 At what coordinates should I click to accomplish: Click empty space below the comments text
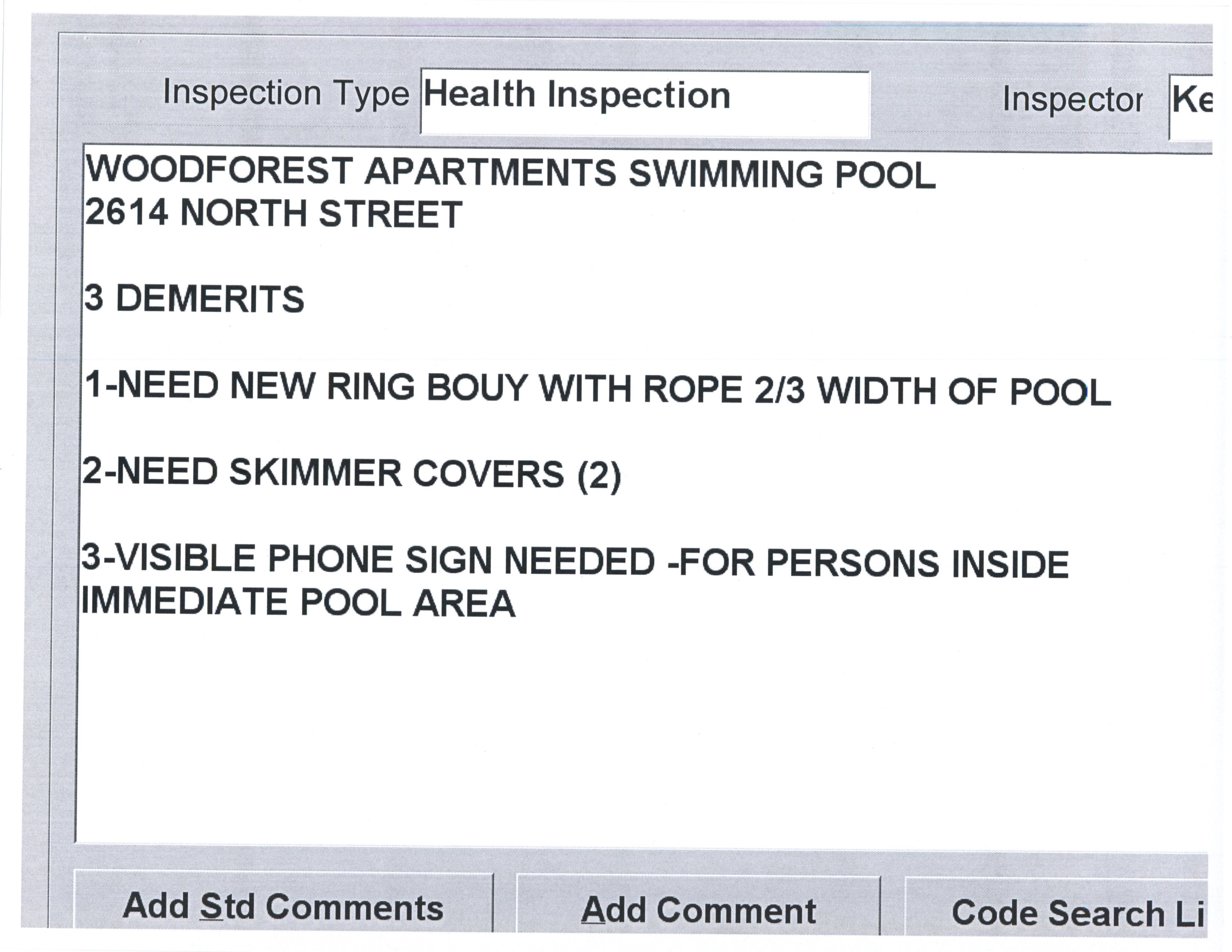(x=620, y=733)
